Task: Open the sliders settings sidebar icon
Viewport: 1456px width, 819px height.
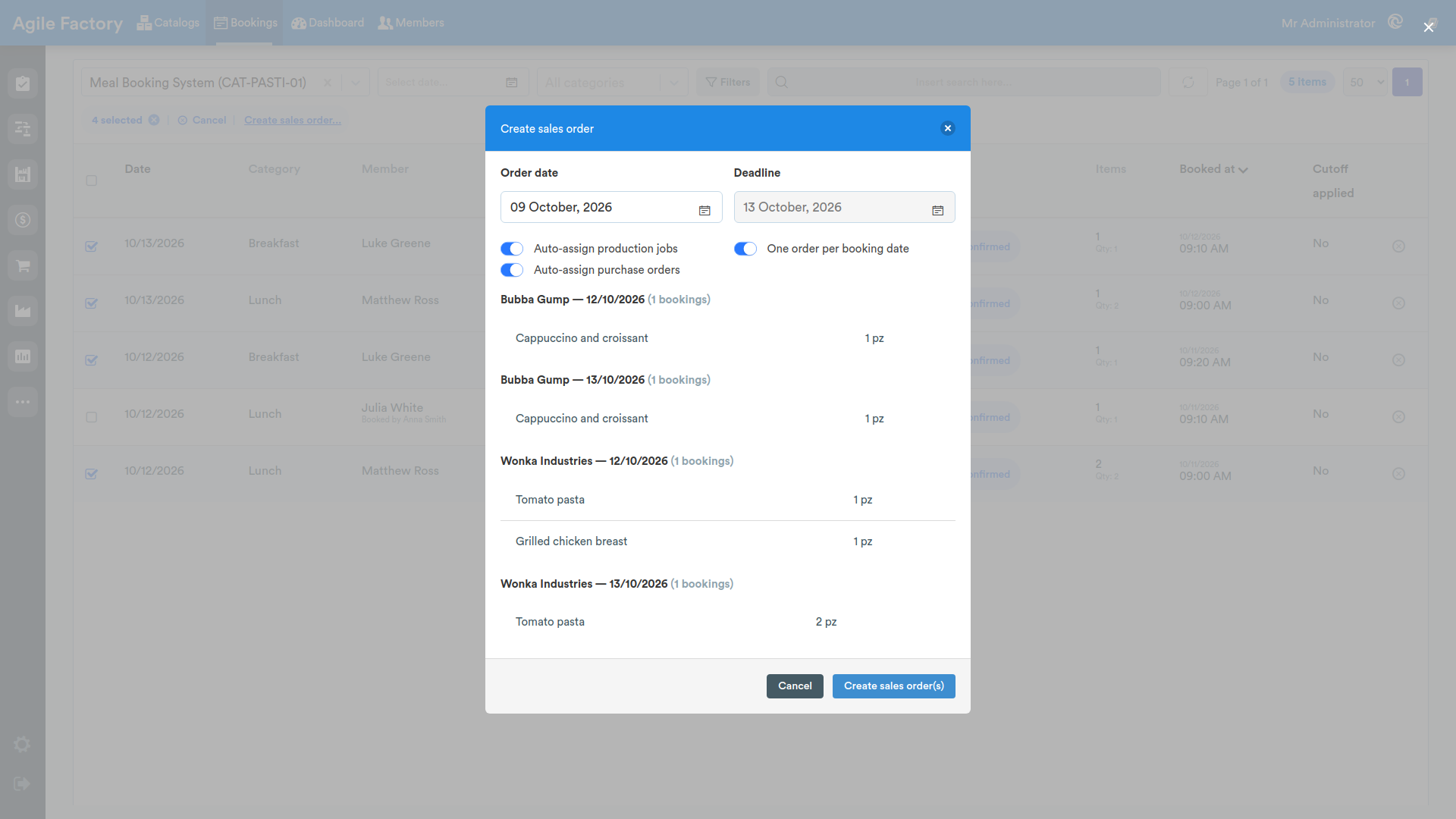Action: click(x=23, y=129)
